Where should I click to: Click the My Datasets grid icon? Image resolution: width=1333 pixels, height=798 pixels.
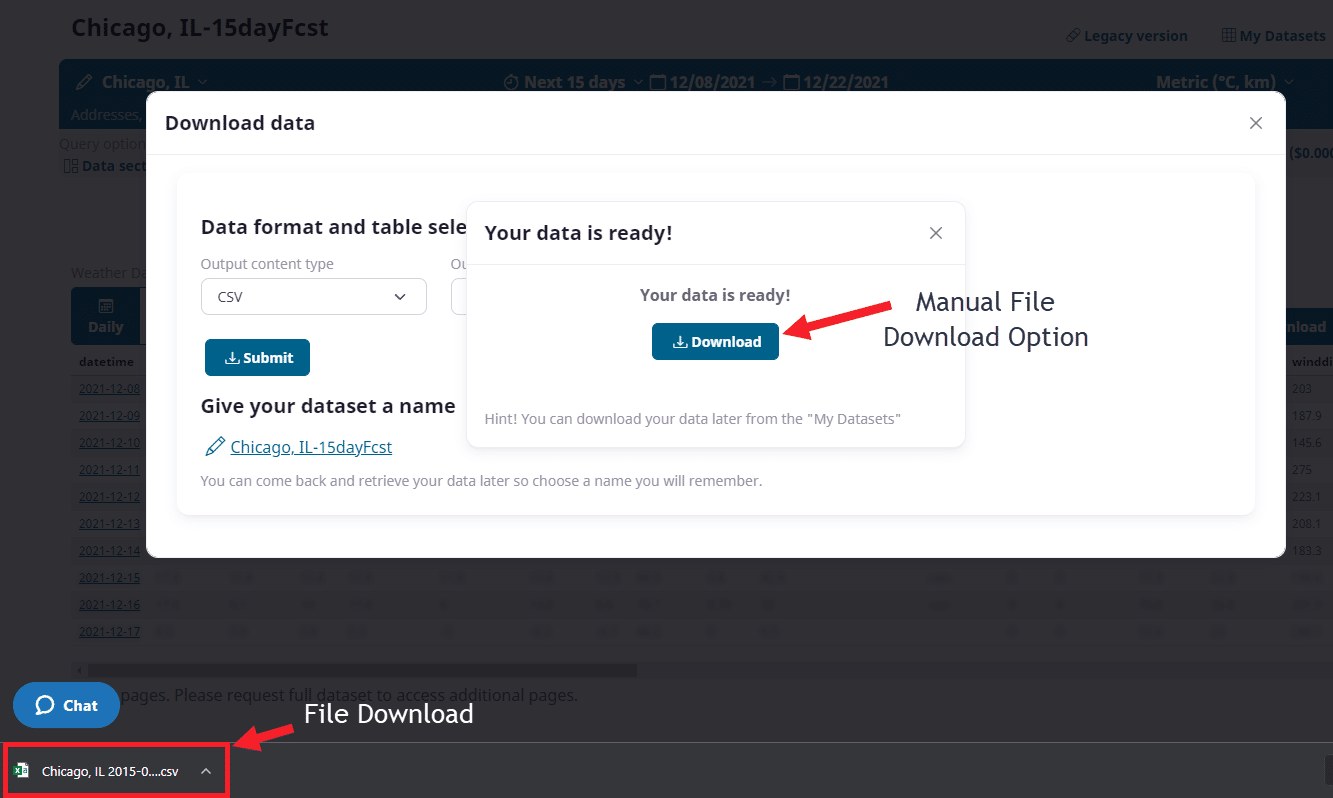(x=1229, y=35)
